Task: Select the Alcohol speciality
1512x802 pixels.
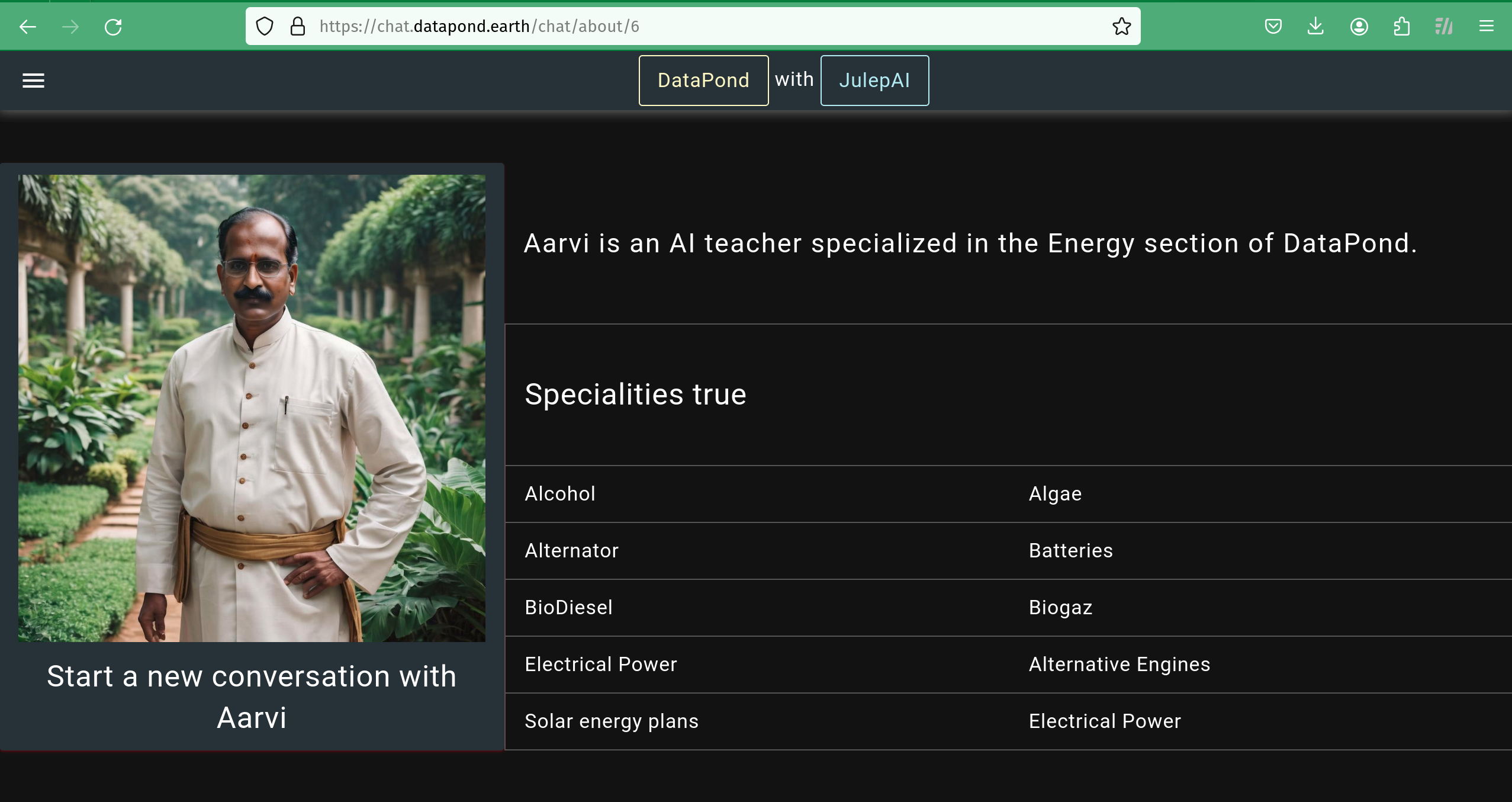Action: click(x=560, y=494)
